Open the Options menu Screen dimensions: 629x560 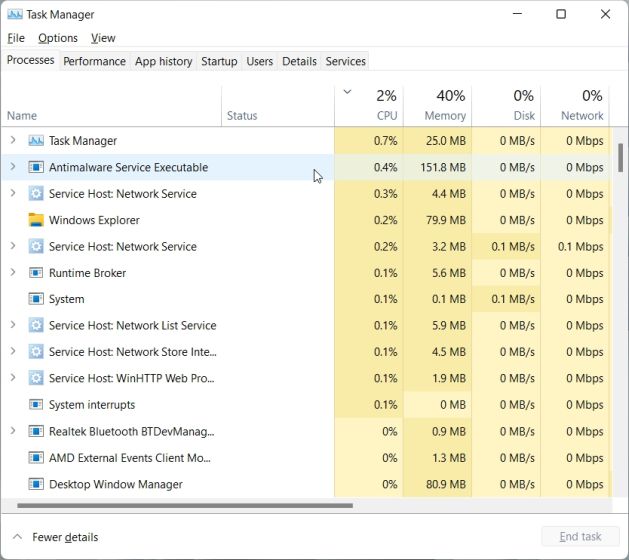click(x=57, y=38)
